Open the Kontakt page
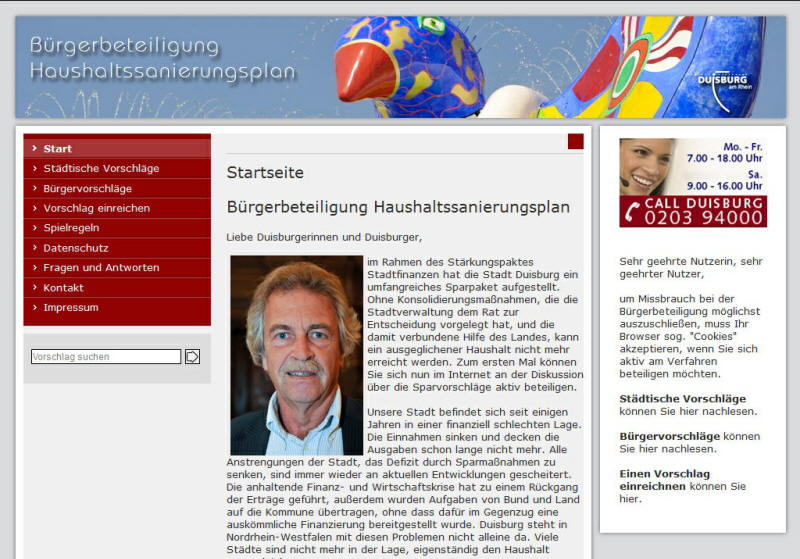This screenshot has width=800, height=559. [117, 288]
